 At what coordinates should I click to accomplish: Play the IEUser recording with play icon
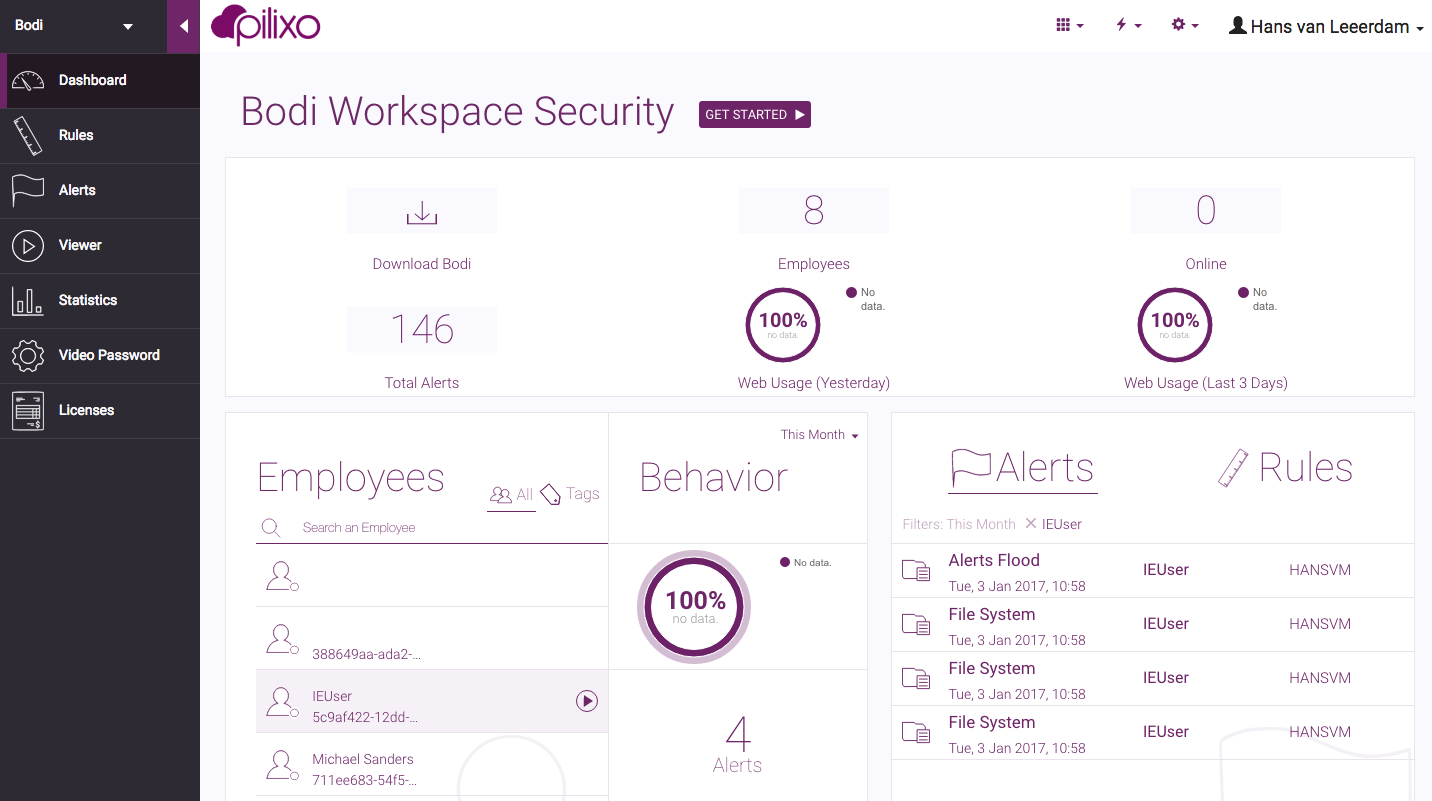tap(587, 701)
